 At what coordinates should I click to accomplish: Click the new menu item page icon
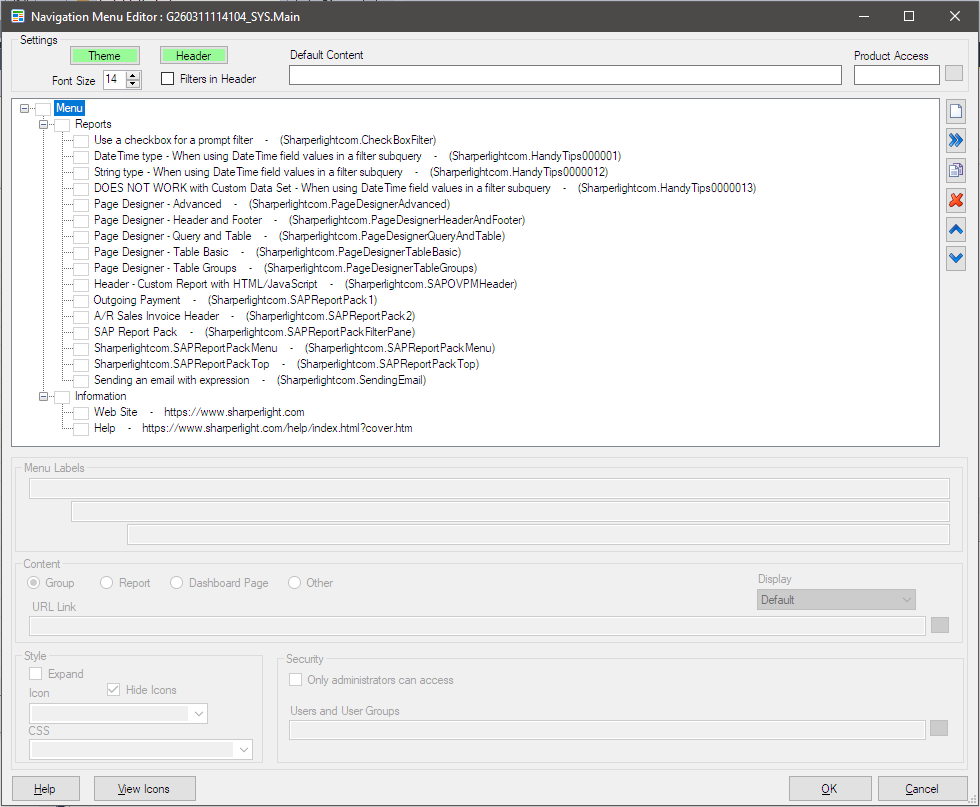click(x=956, y=112)
